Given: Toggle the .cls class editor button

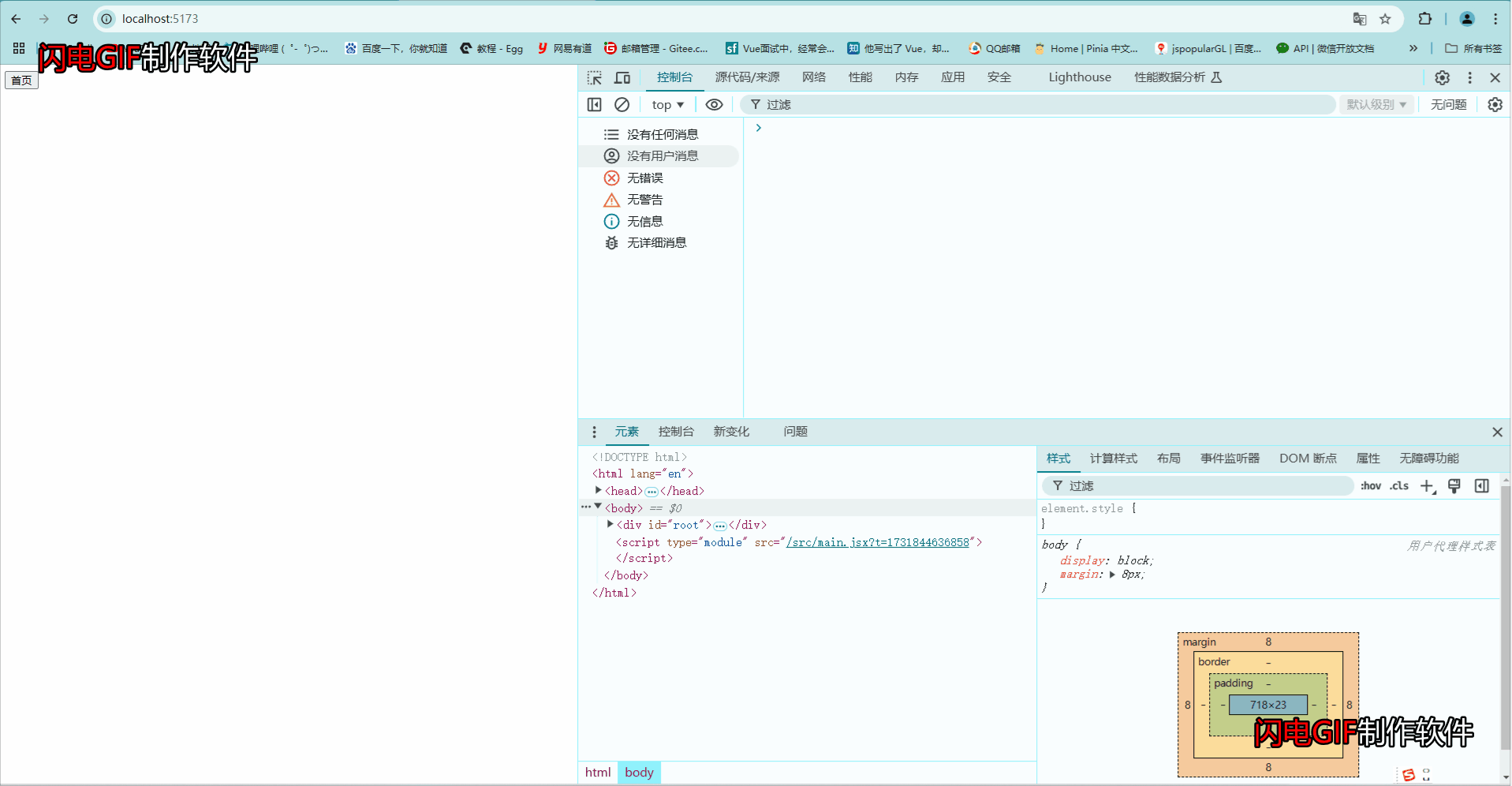Looking at the screenshot, I should coord(1399,486).
